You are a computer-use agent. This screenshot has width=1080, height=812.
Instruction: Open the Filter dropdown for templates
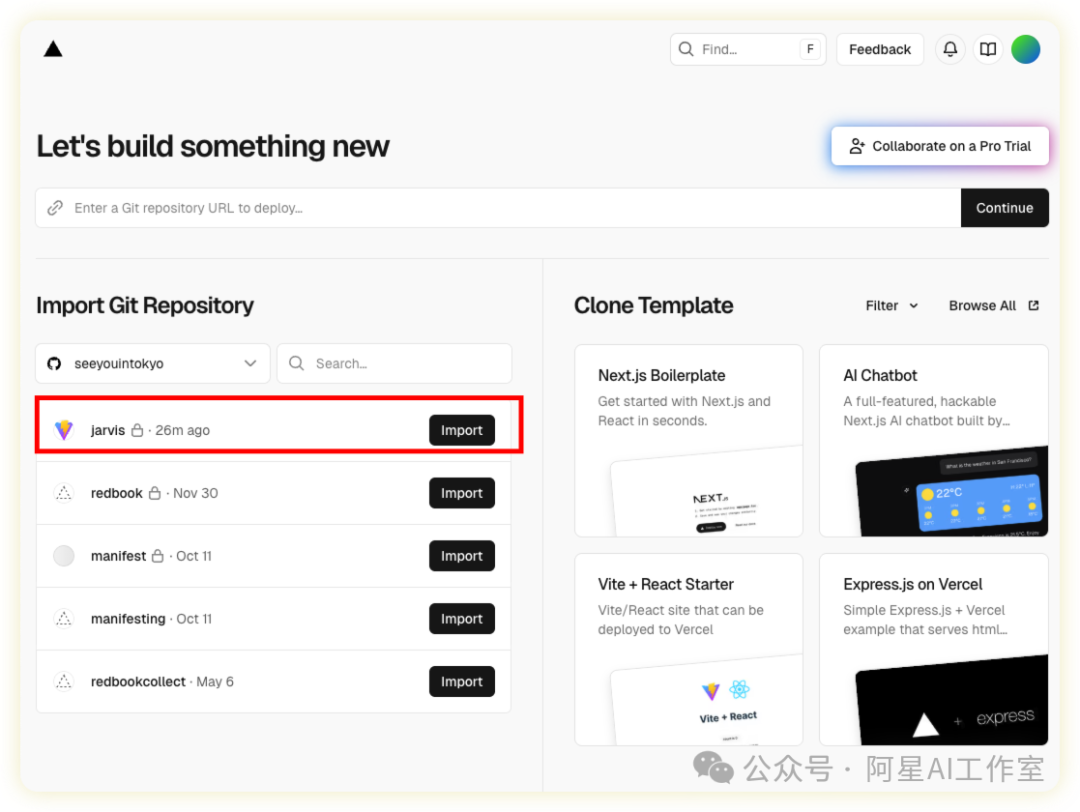[891, 305]
